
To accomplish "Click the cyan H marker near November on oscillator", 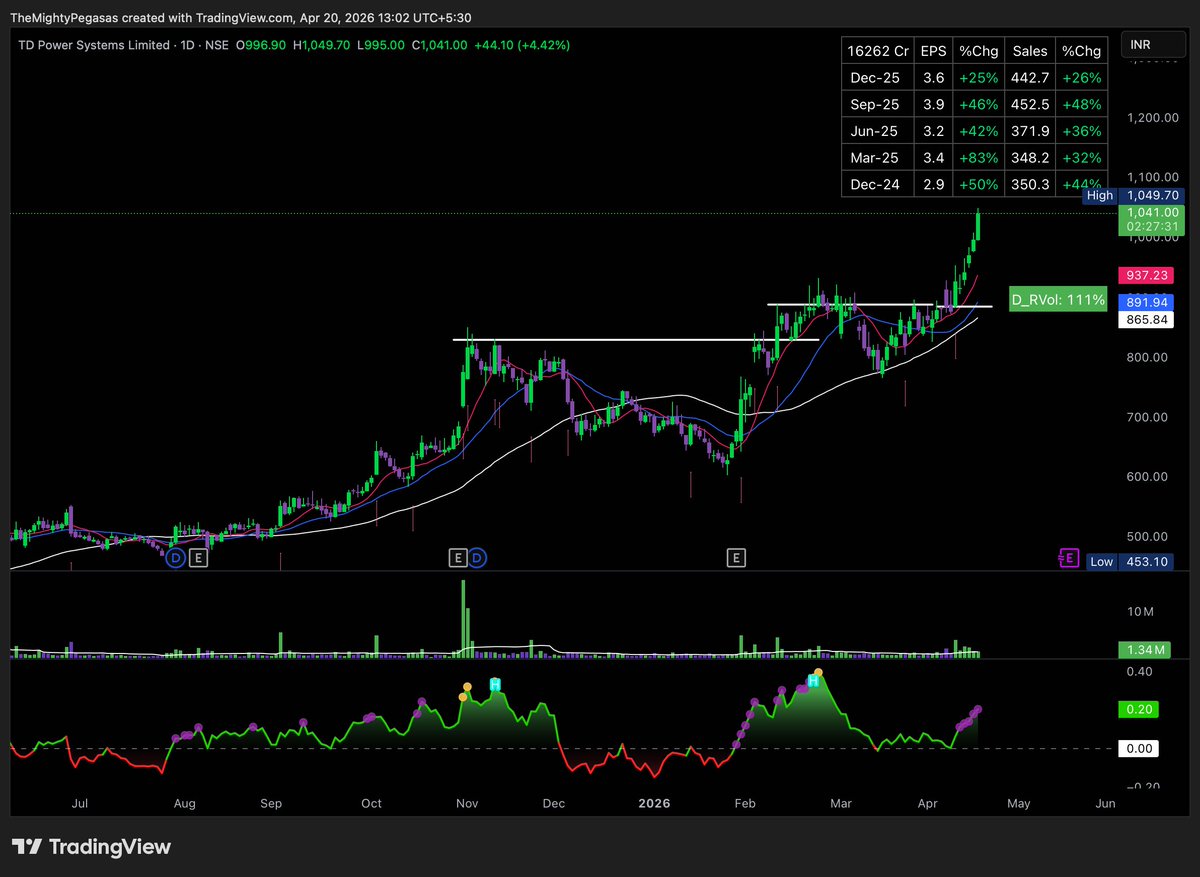I will point(494,684).
